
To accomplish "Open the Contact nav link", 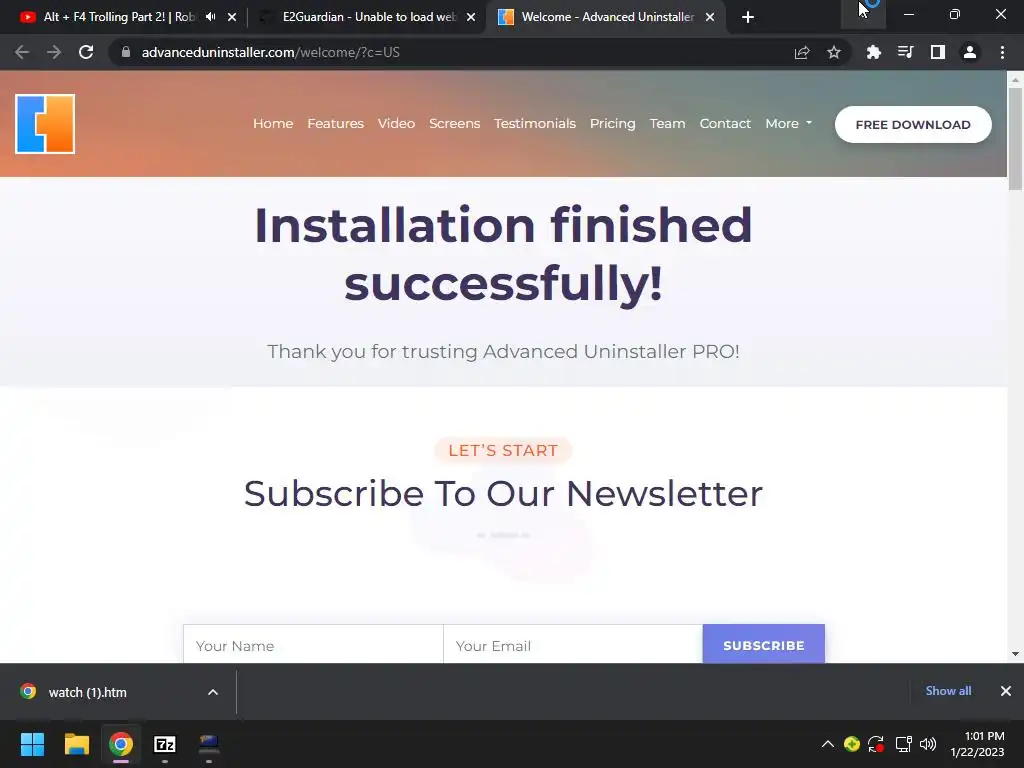I will [x=725, y=123].
